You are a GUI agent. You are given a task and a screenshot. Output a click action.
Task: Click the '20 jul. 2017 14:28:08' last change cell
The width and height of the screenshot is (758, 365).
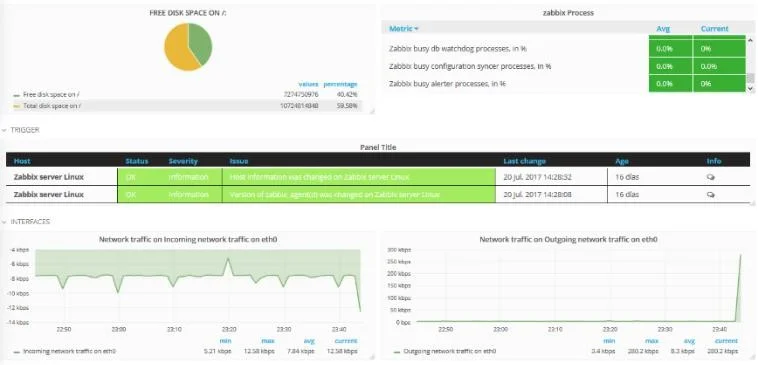point(552,194)
